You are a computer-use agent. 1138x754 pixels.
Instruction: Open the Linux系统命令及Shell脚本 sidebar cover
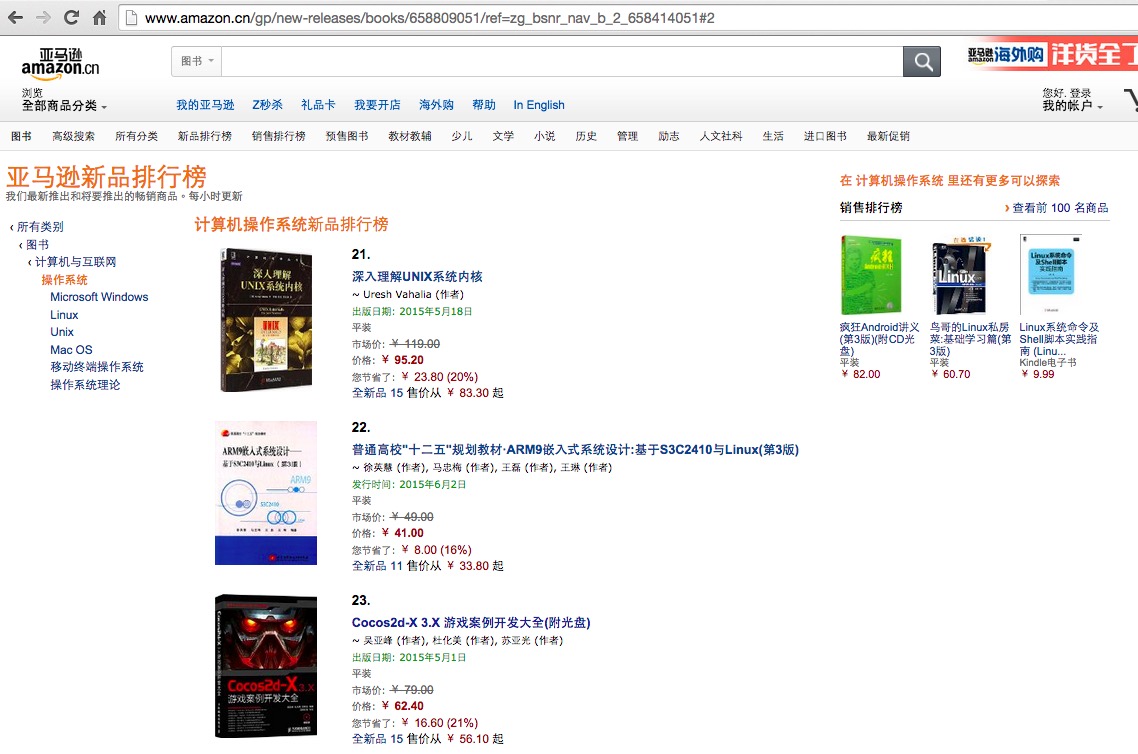click(1051, 275)
